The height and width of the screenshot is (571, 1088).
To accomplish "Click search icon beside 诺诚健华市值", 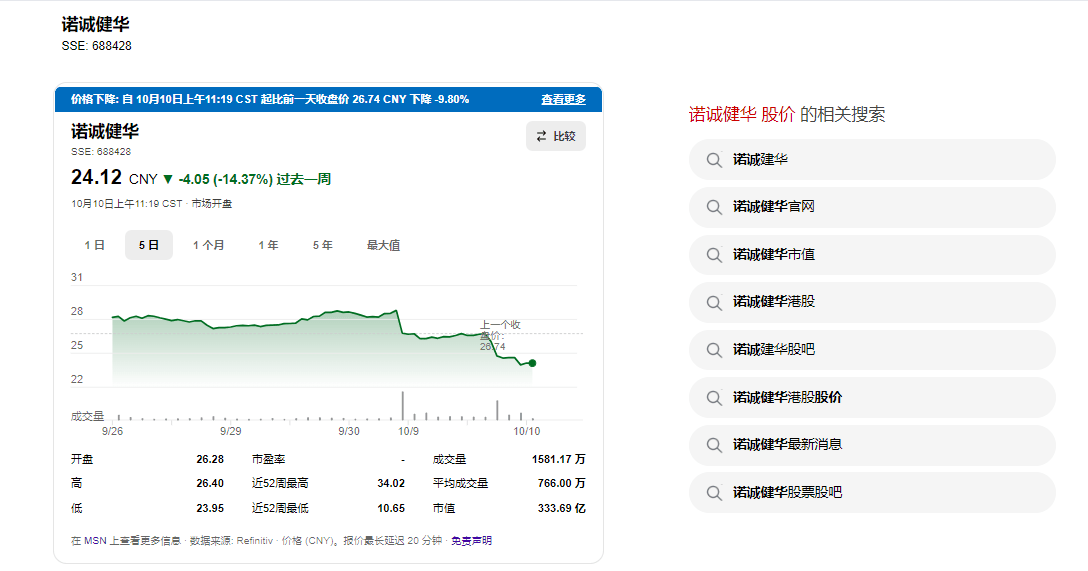I will [x=714, y=254].
